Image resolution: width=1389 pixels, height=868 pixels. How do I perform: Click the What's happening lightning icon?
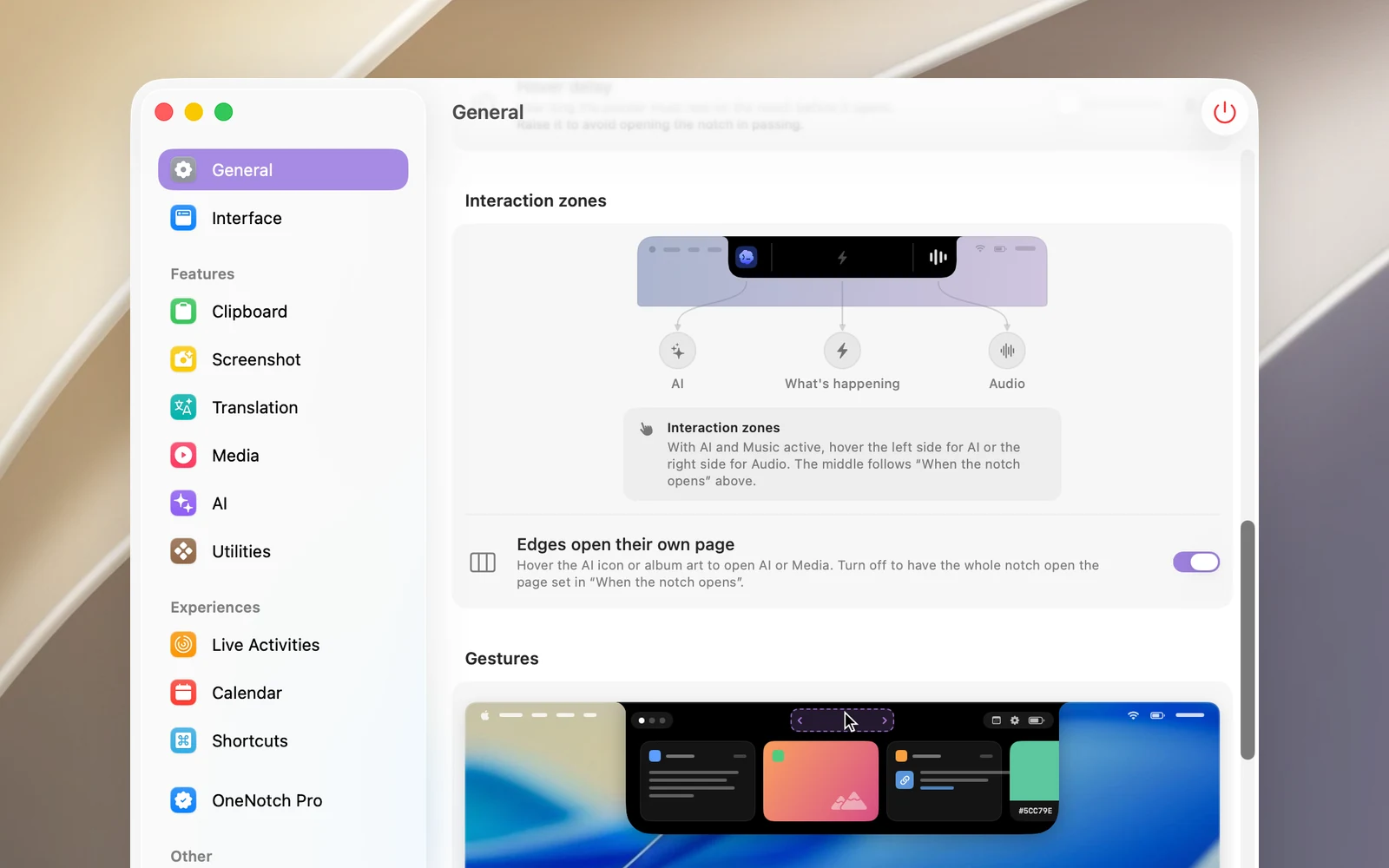[x=842, y=351]
